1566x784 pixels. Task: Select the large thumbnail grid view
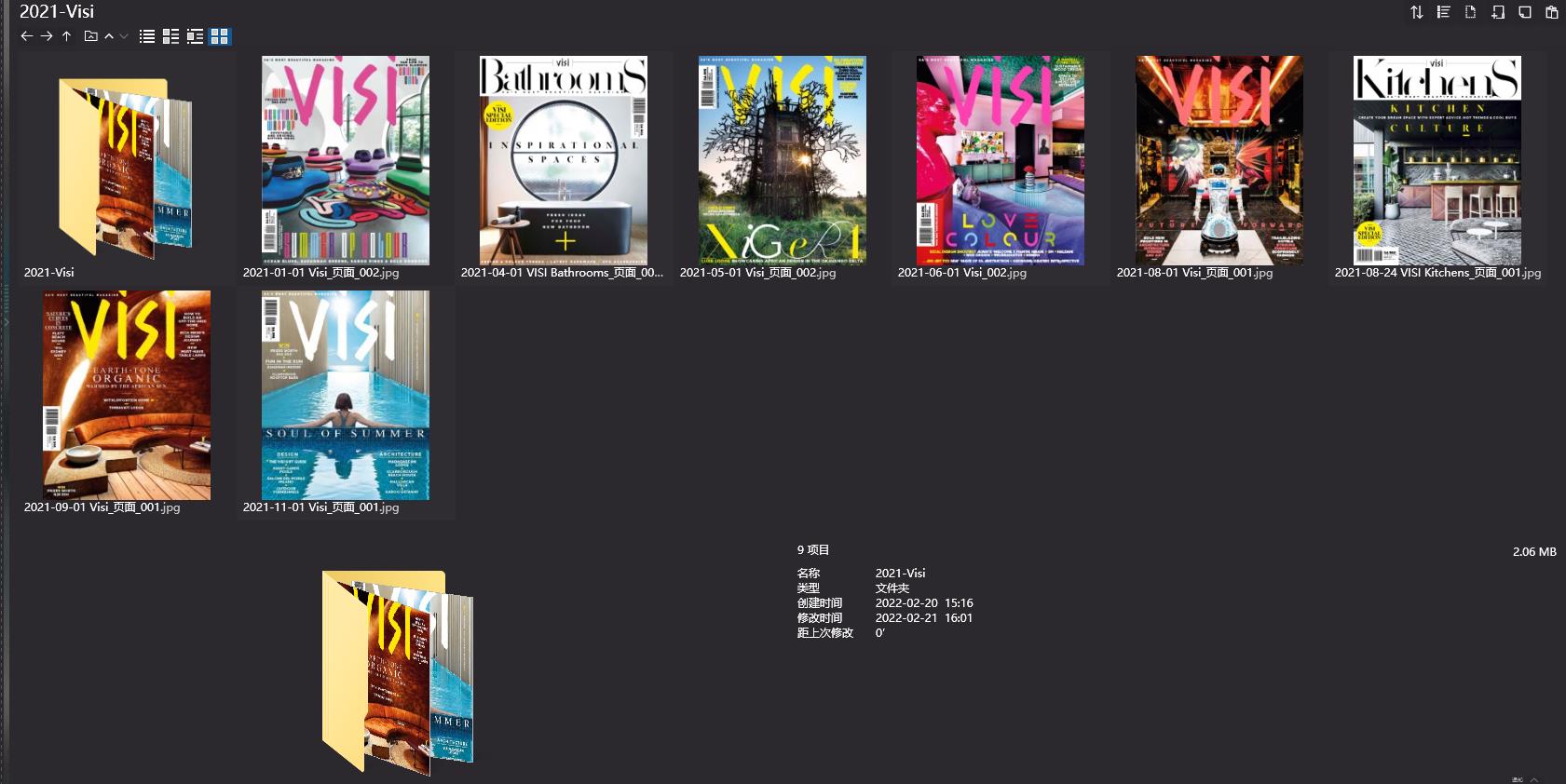click(x=220, y=36)
